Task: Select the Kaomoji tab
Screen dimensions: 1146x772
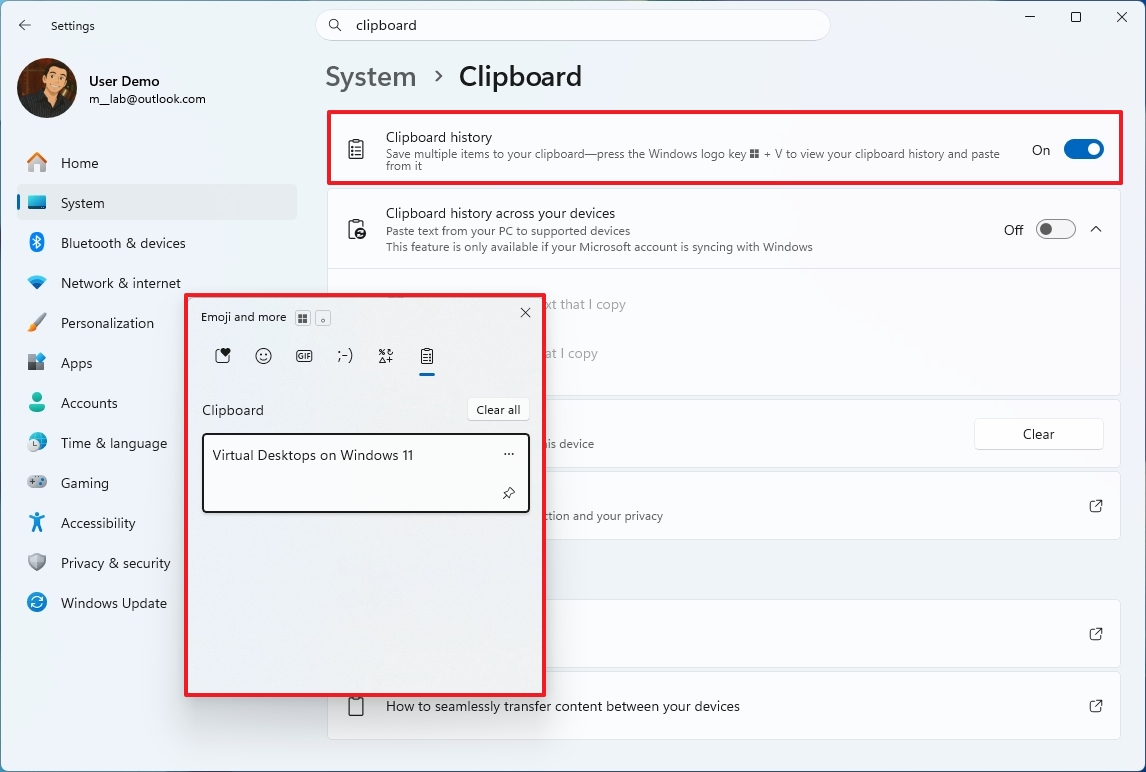Action: click(x=345, y=355)
